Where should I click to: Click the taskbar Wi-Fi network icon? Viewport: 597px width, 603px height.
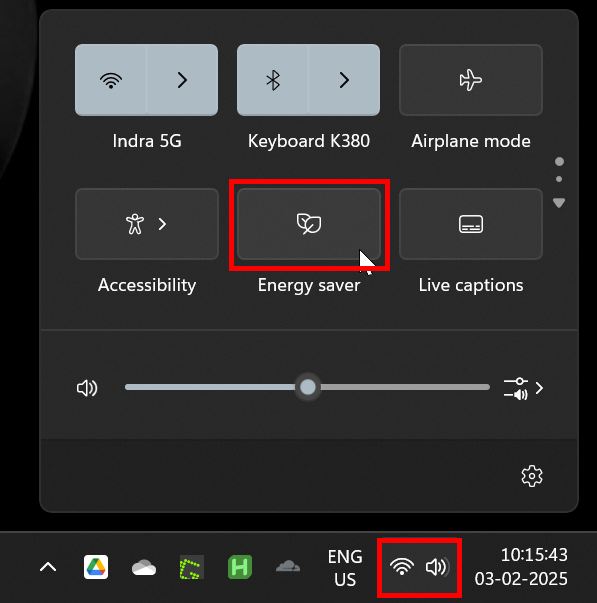click(x=402, y=567)
